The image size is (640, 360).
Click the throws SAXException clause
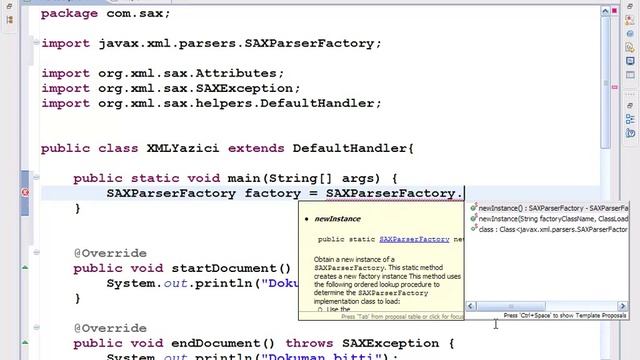coord(362,343)
